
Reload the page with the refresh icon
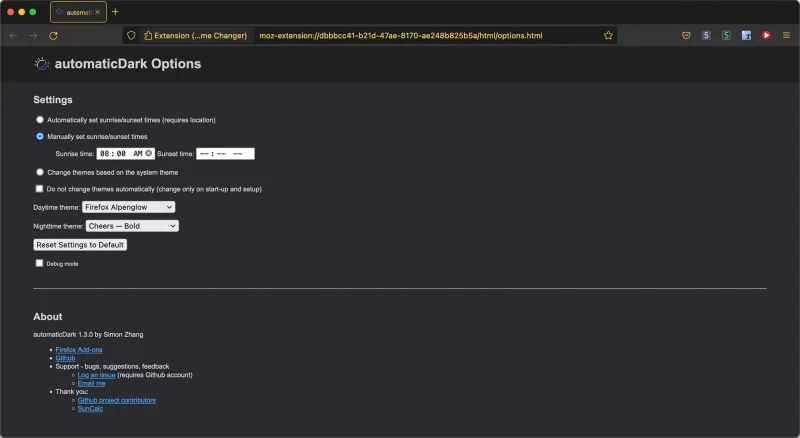[x=53, y=35]
